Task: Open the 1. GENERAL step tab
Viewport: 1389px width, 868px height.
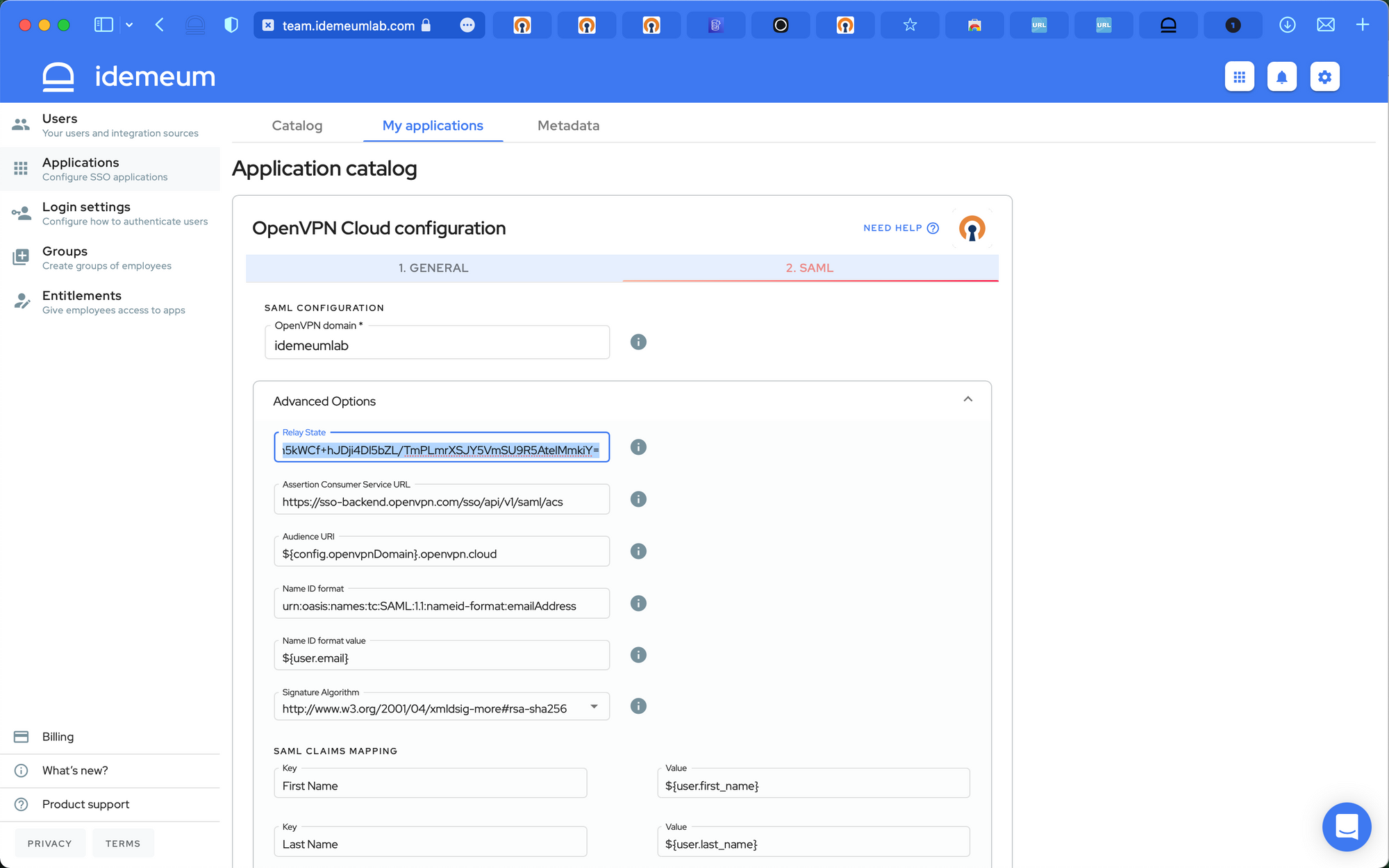Action: (x=433, y=268)
